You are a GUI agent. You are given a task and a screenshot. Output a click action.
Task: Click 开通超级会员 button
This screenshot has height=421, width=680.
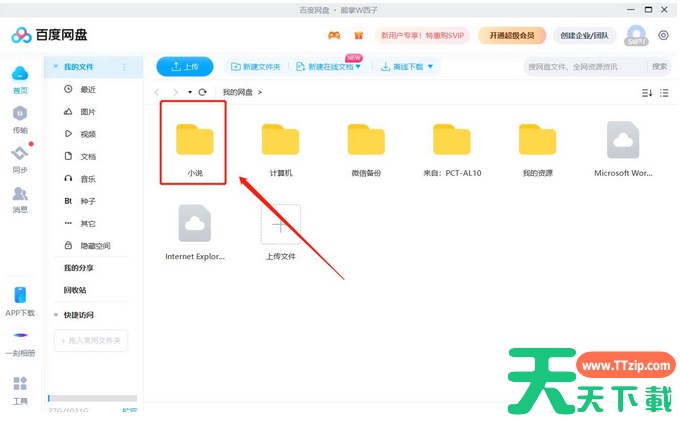pyautogui.click(x=512, y=36)
